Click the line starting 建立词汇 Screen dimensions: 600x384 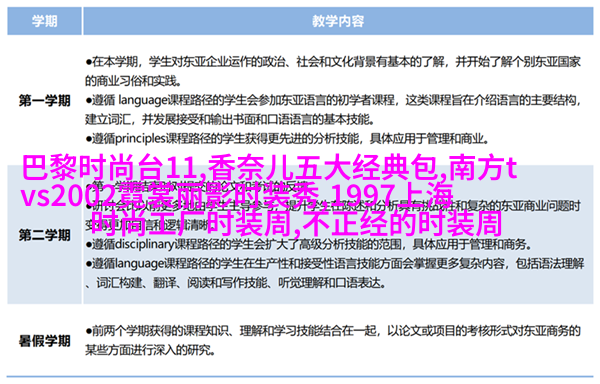pyautogui.click(x=230, y=119)
